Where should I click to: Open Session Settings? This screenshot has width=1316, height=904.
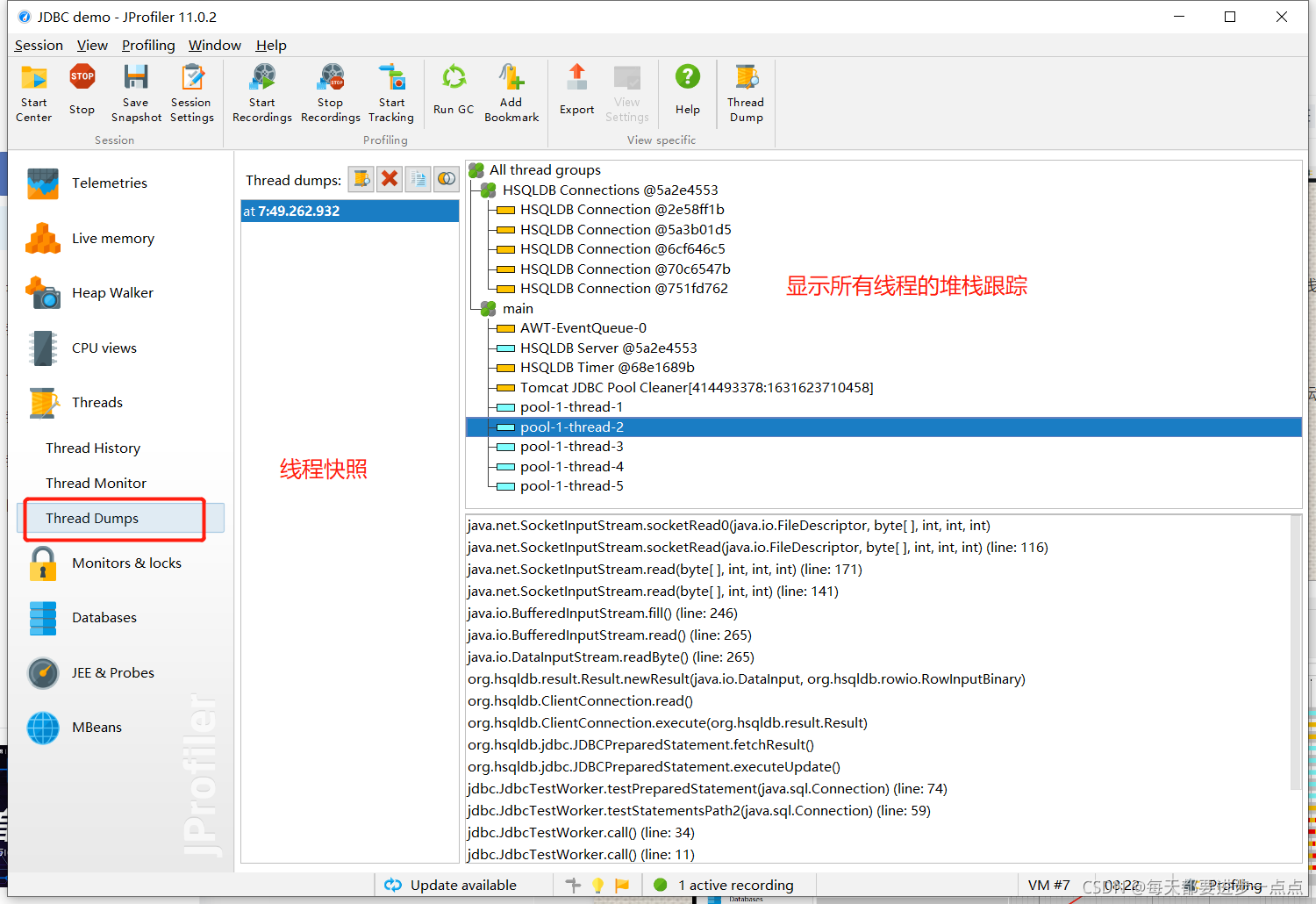coord(191,93)
